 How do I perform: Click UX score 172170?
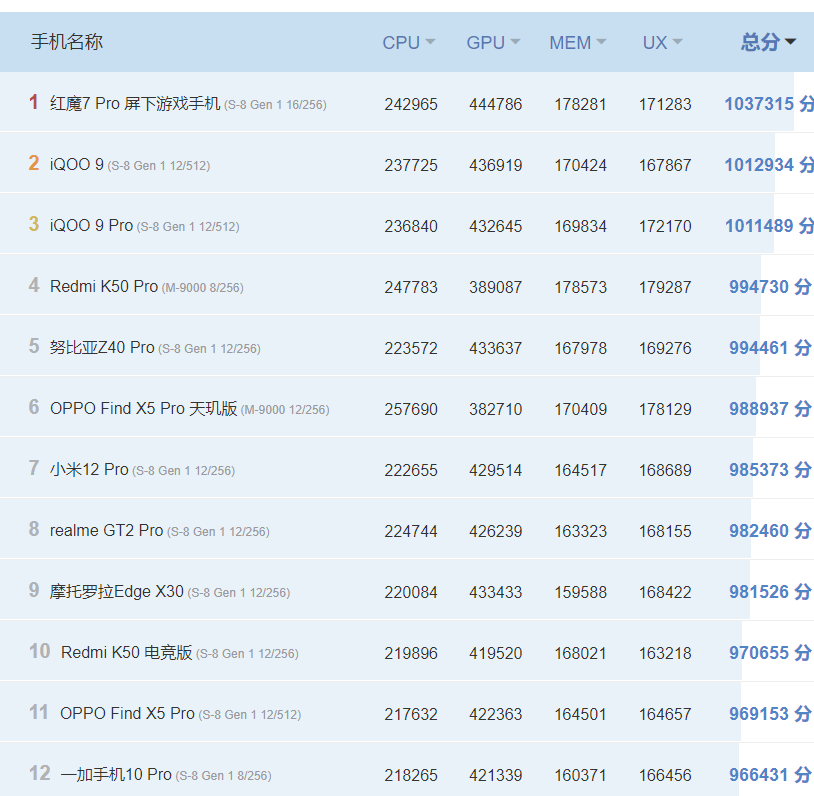665,226
